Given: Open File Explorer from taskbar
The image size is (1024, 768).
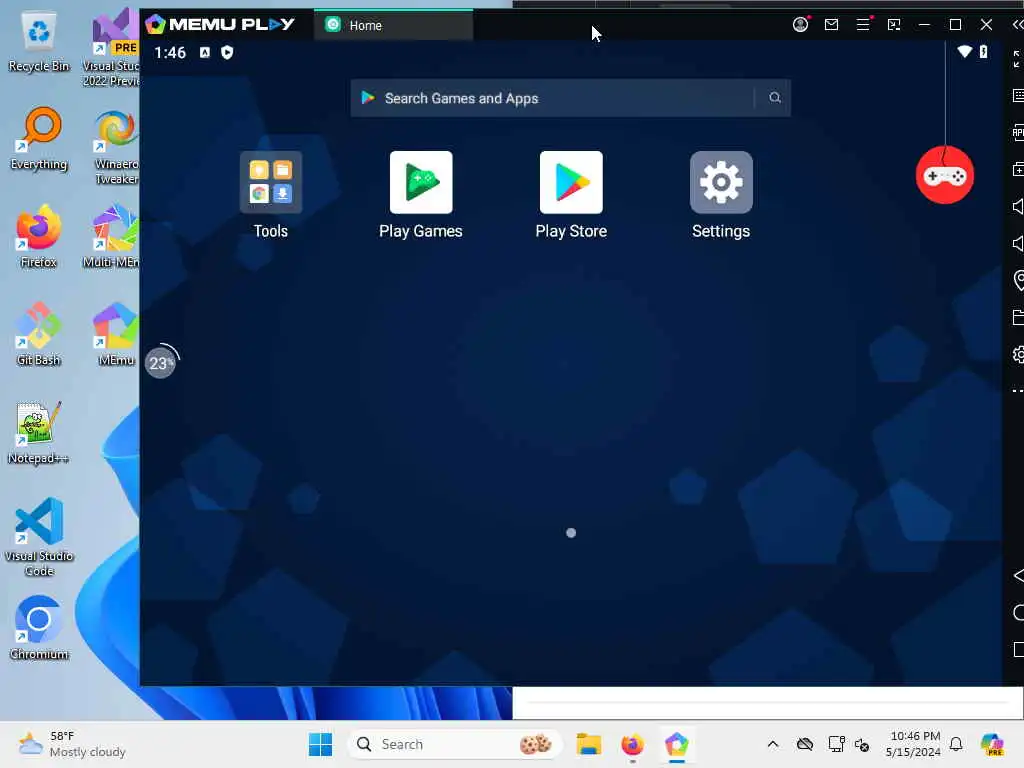Looking at the screenshot, I should [588, 744].
